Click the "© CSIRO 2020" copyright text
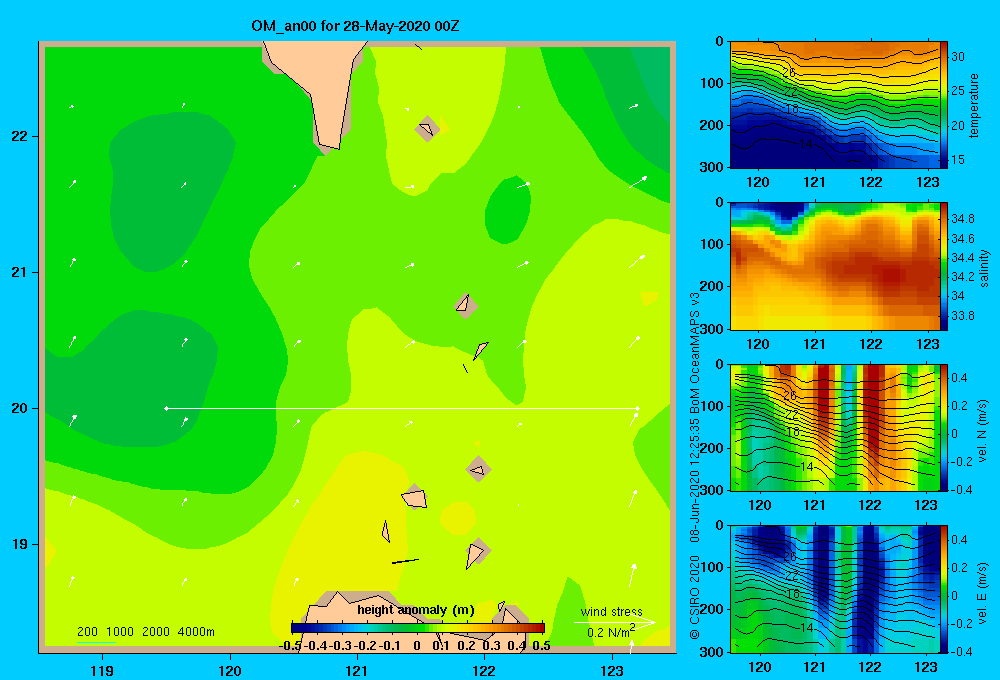 pos(695,597)
